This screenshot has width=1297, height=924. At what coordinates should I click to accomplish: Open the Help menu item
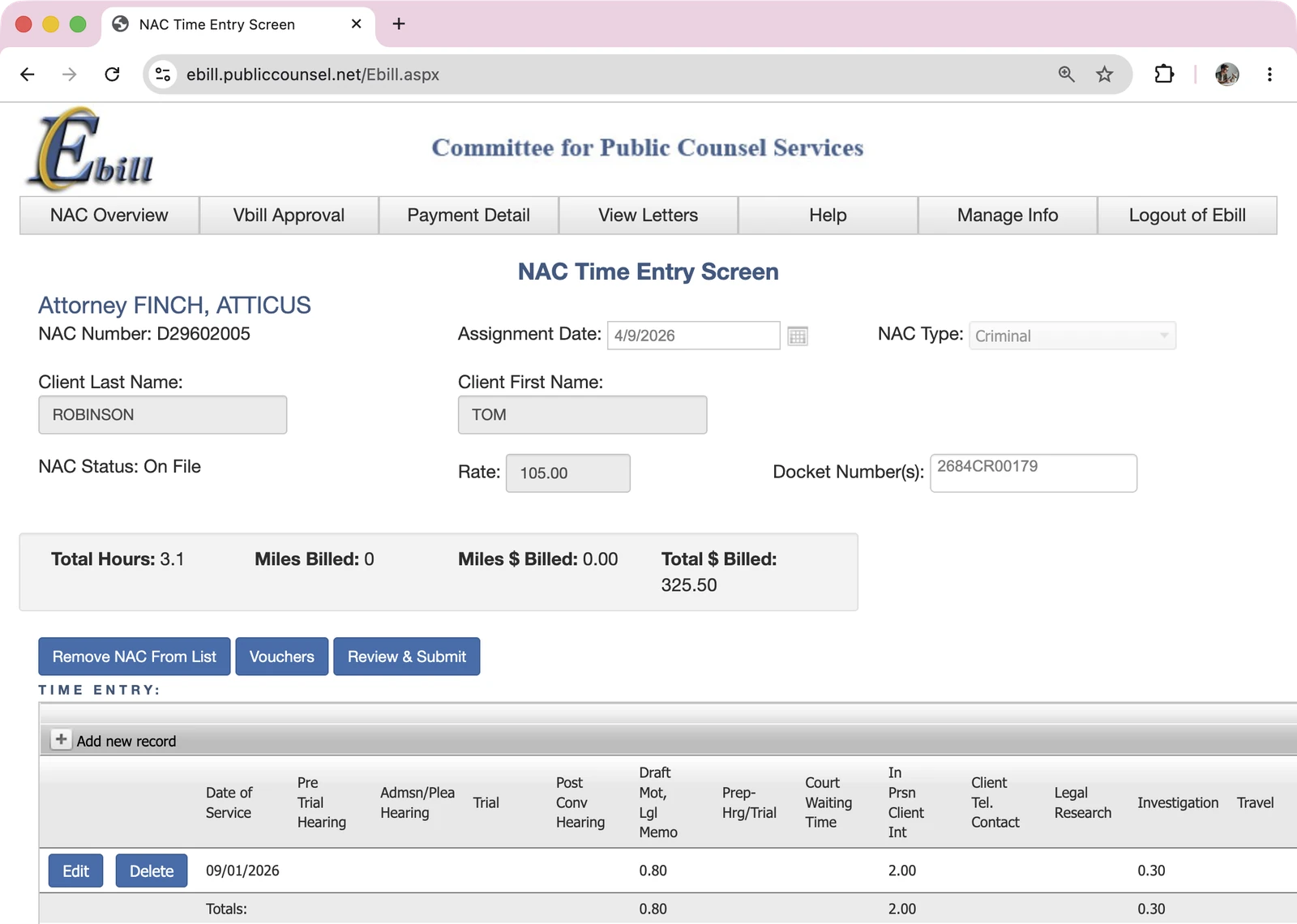pos(828,216)
